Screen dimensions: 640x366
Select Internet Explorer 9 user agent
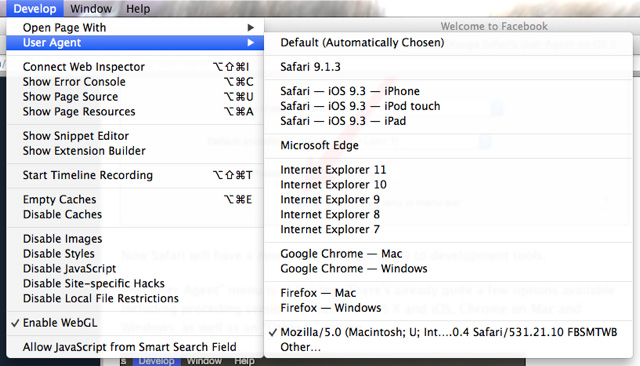pyautogui.click(x=449, y=200)
